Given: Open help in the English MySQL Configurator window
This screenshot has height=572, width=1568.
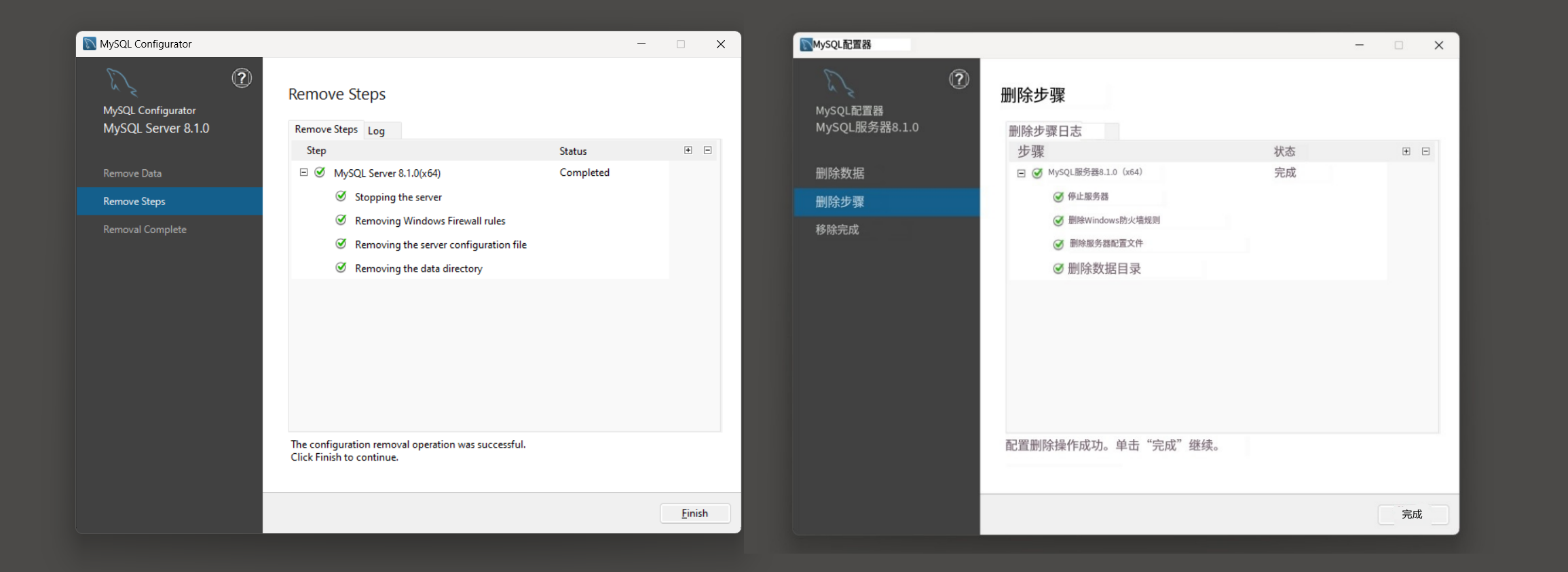Looking at the screenshot, I should pos(242,78).
